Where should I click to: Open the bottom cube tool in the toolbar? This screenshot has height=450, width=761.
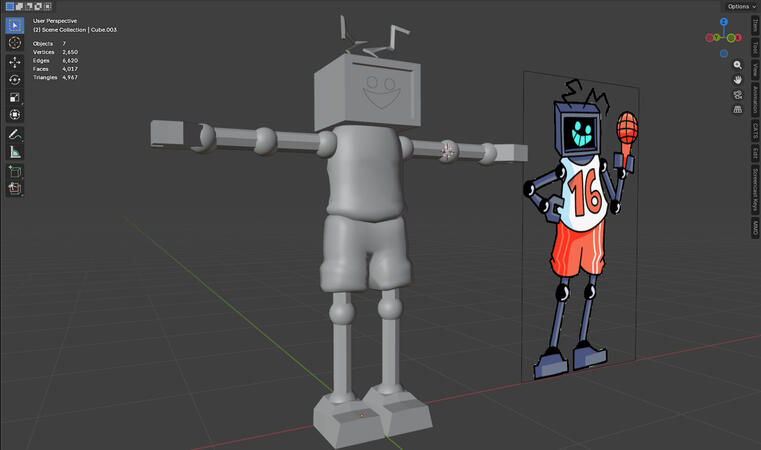15,188
